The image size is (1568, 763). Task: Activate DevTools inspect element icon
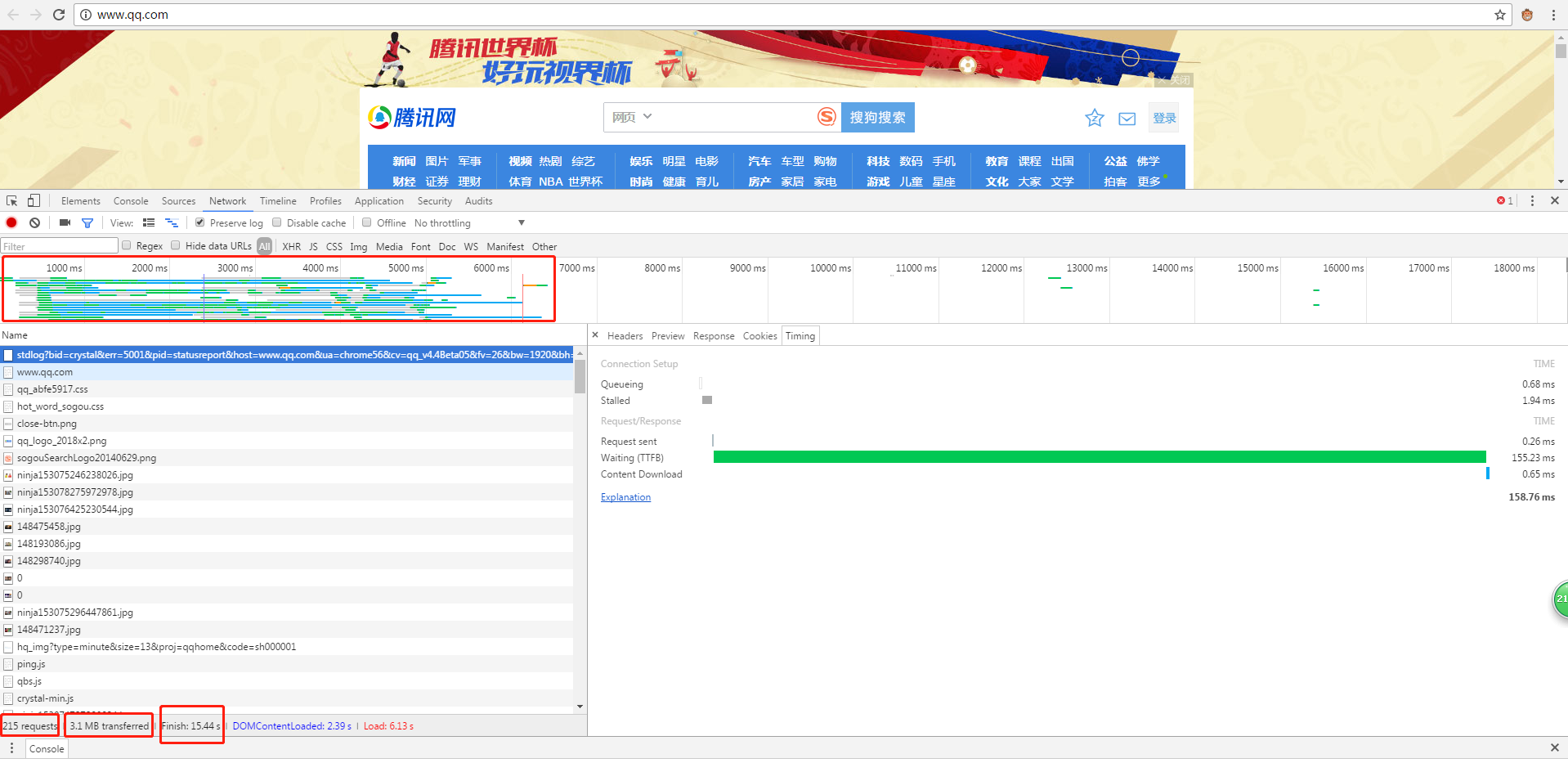pos(12,200)
